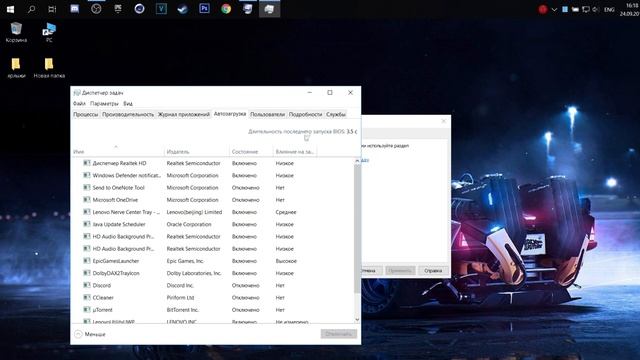Open Discord from the taskbar
The height and width of the screenshot is (360, 640).
[75, 9]
